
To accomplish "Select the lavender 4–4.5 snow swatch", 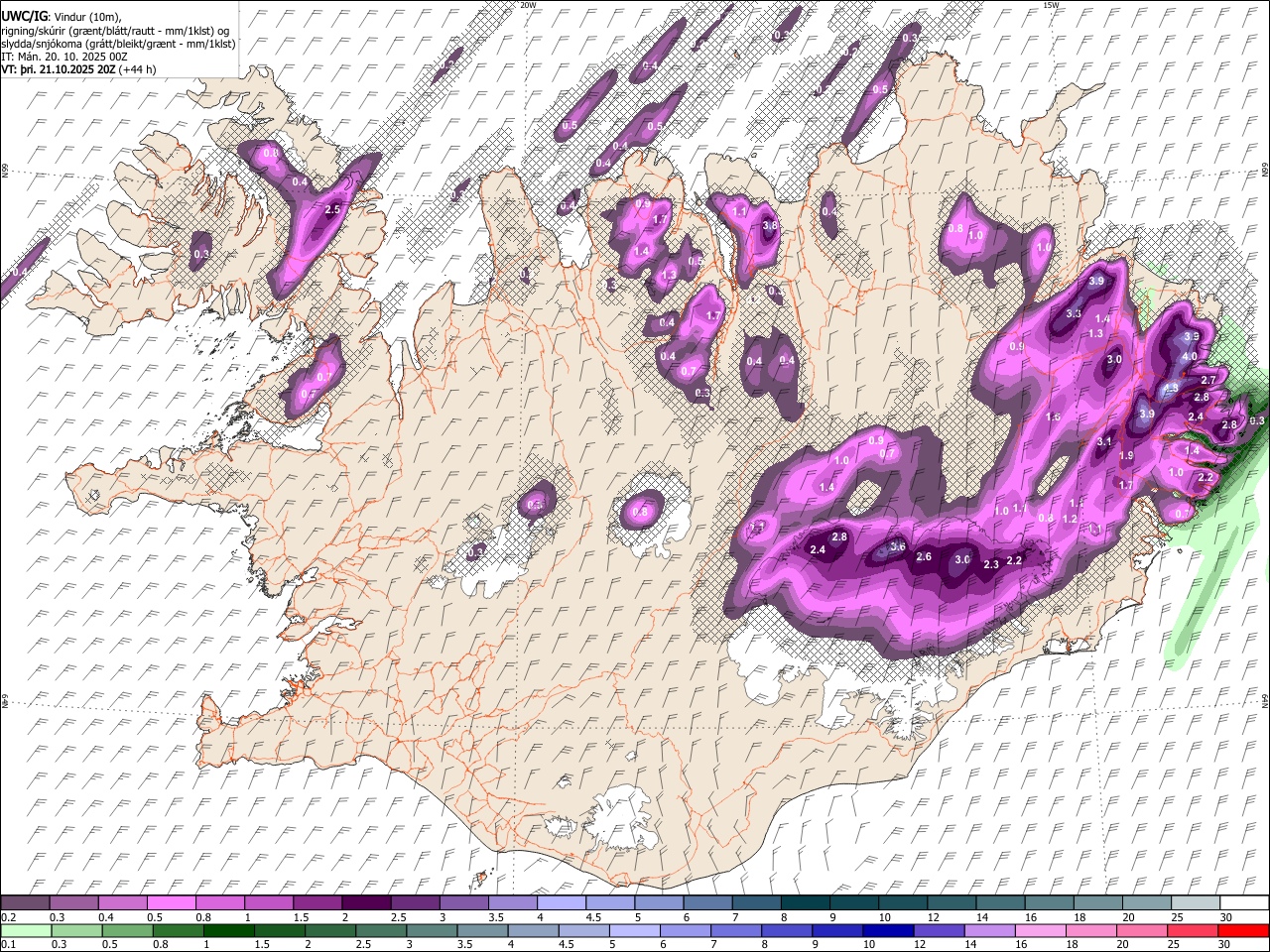I will [x=562, y=903].
